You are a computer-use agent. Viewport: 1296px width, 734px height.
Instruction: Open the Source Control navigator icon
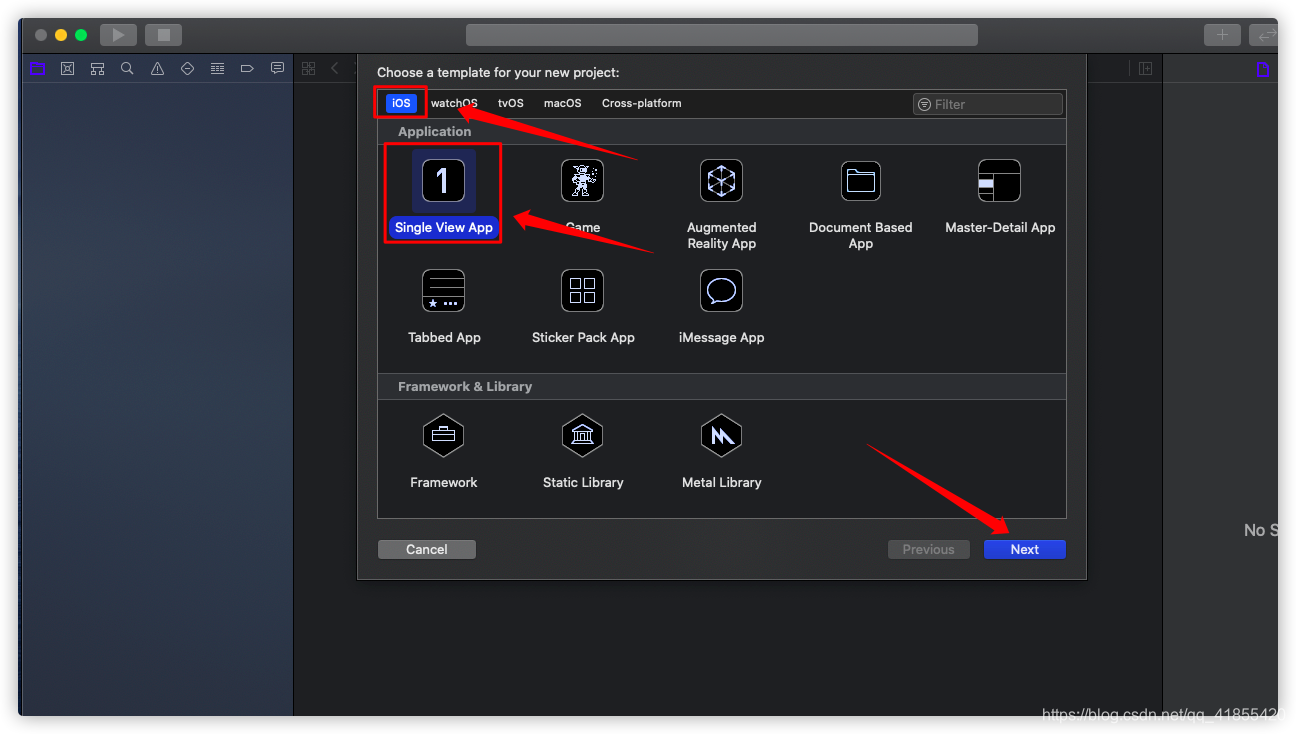(x=67, y=69)
